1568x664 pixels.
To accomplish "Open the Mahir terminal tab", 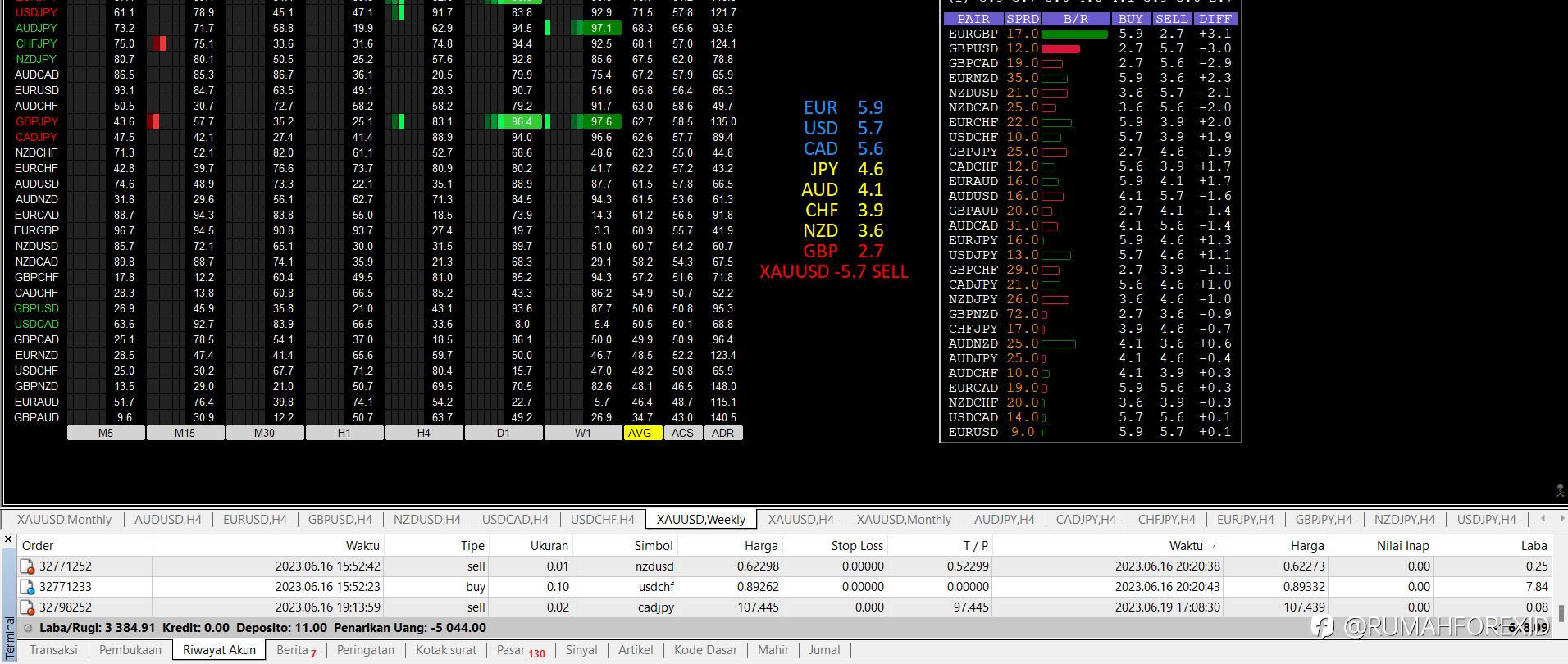I will coord(773,650).
